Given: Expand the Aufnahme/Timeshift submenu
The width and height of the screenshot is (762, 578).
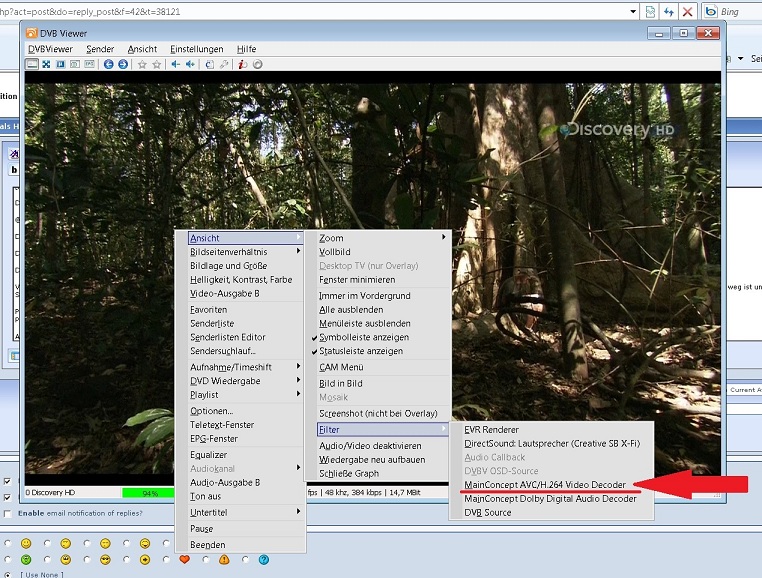Looking at the screenshot, I should click(245, 367).
